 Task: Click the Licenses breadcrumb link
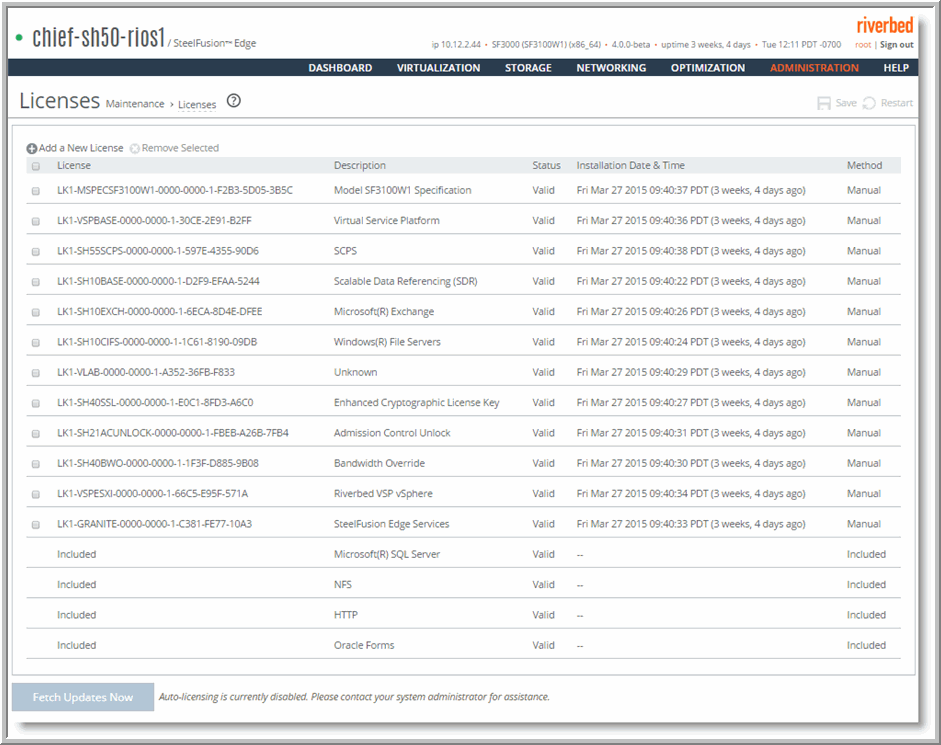tap(197, 104)
